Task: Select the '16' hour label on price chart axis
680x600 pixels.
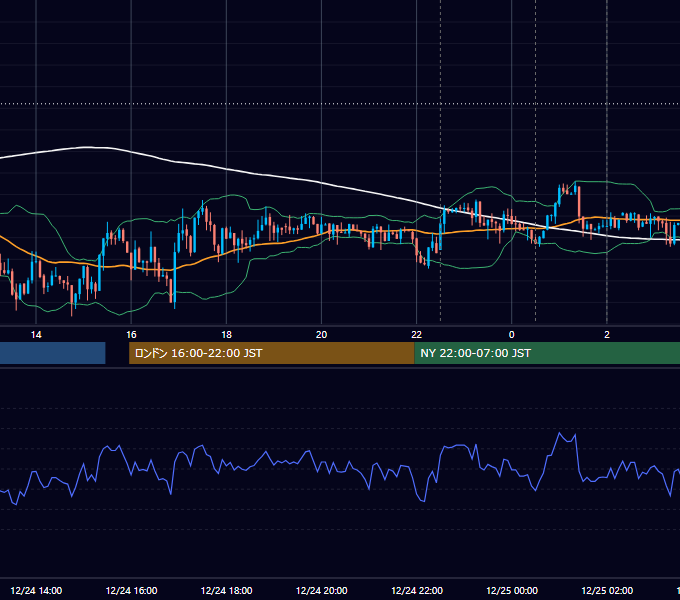Action: (x=131, y=335)
